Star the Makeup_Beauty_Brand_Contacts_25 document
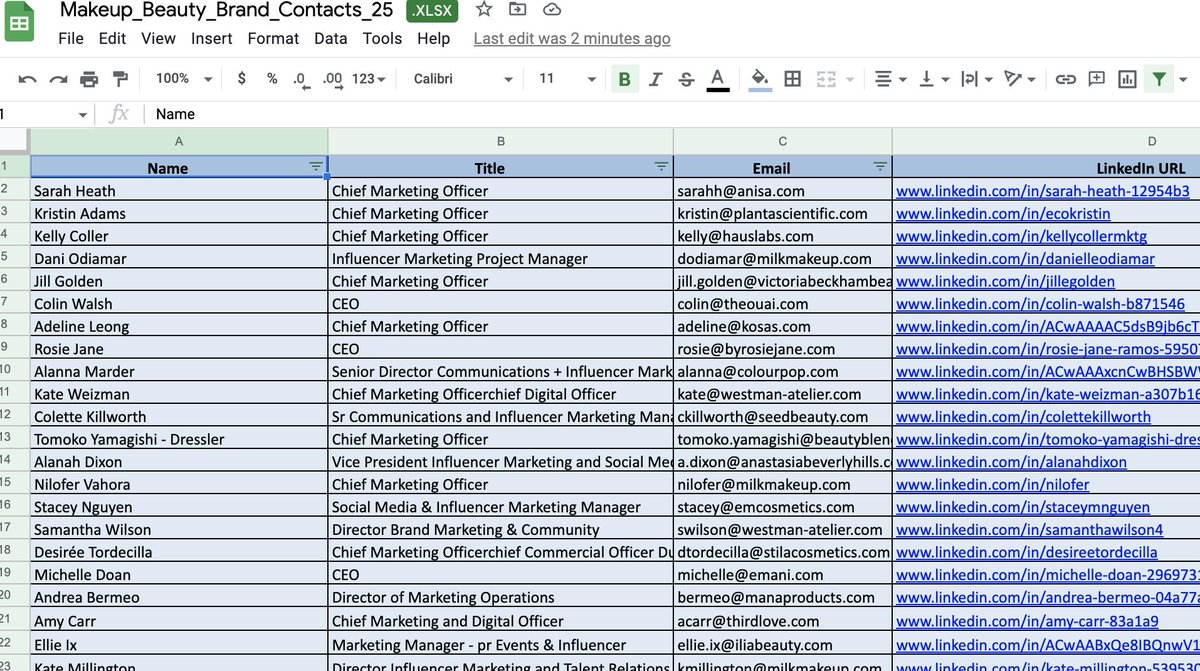This screenshot has width=1200, height=671. pyautogui.click(x=484, y=10)
